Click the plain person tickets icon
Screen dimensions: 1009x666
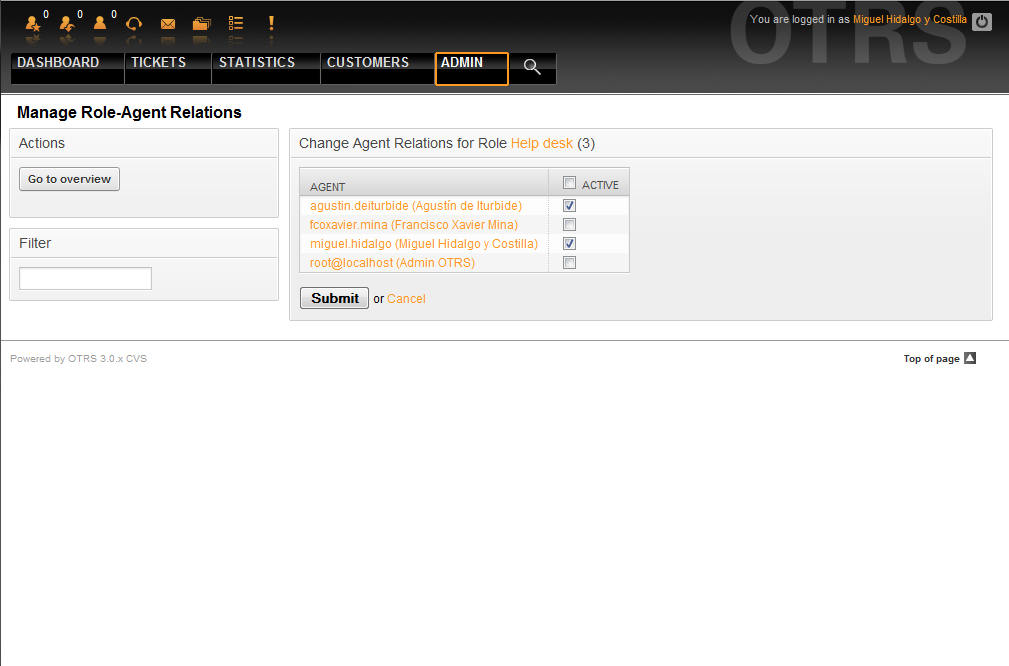click(x=100, y=23)
